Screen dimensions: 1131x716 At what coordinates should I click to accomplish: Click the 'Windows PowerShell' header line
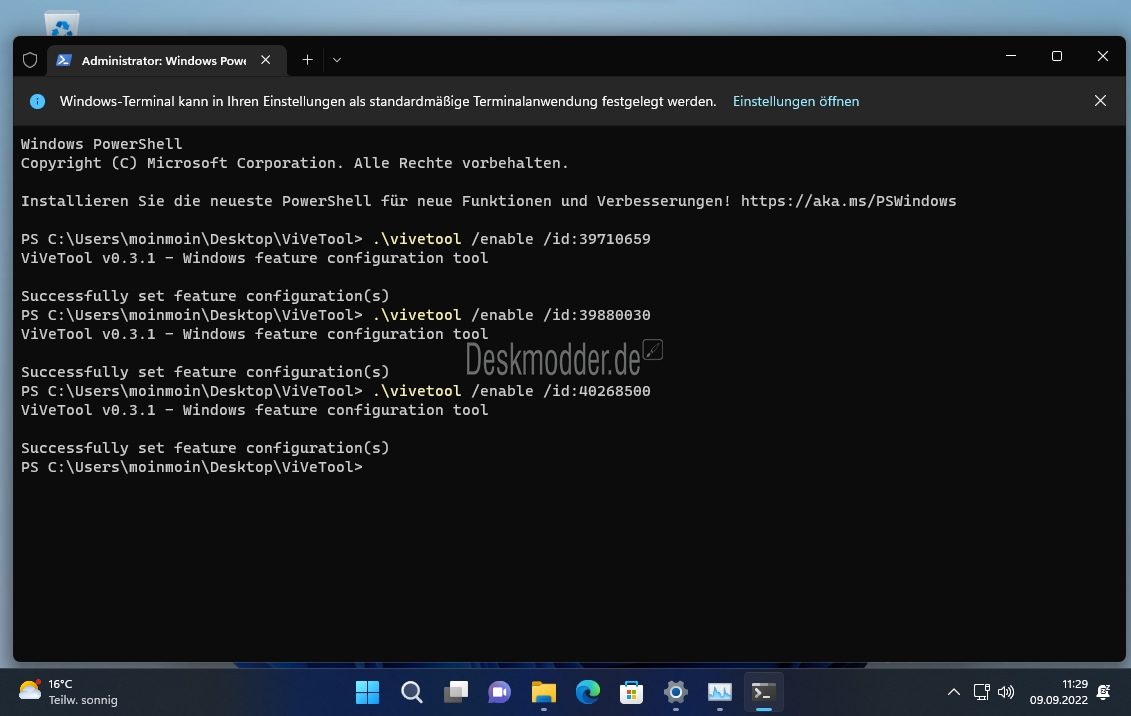pos(102,143)
